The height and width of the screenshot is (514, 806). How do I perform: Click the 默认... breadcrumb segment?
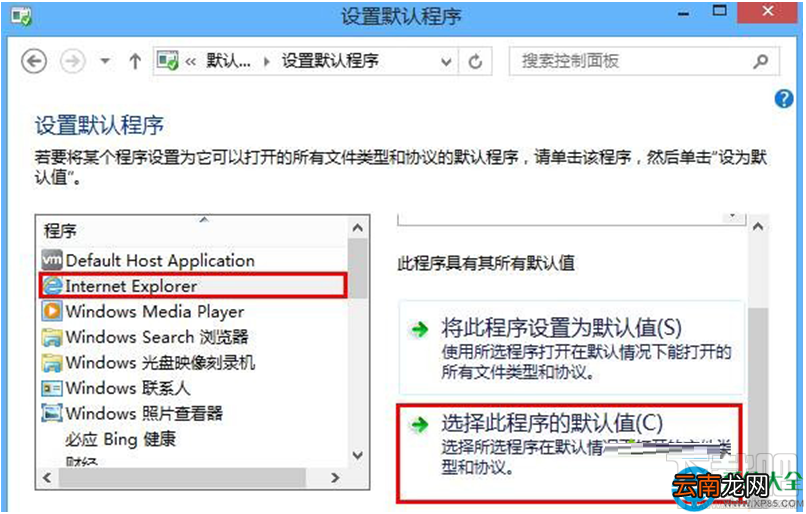pyautogui.click(x=228, y=61)
